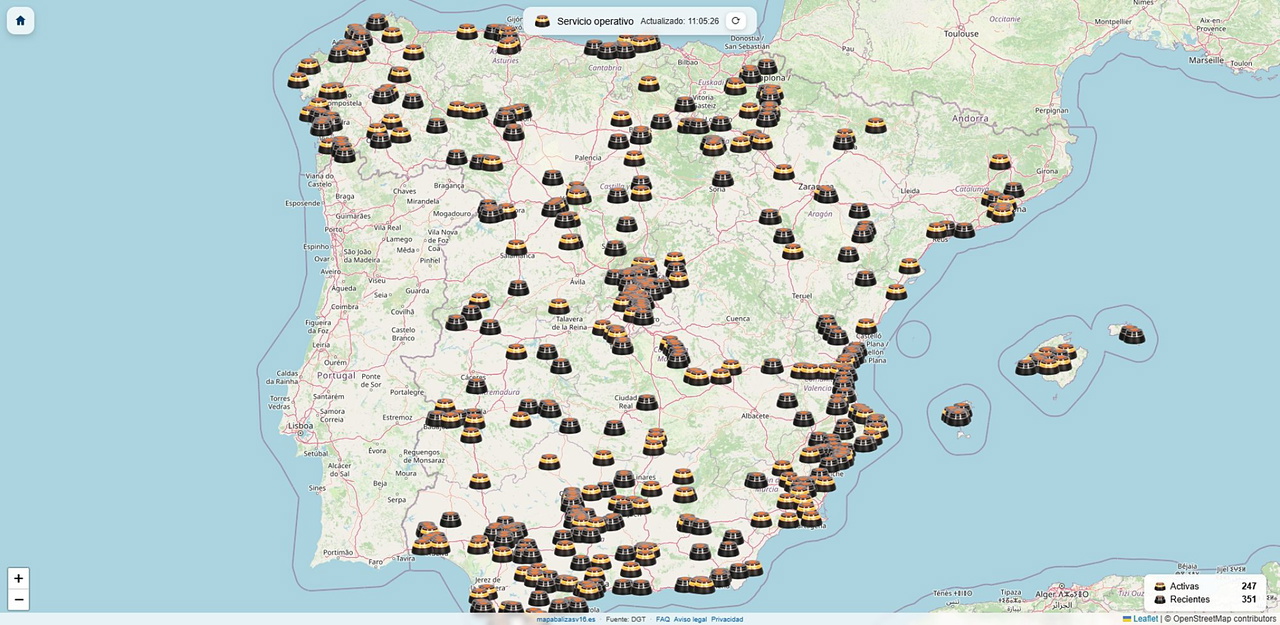Click the Activas legend entry
The height and width of the screenshot is (625, 1280).
click(x=1184, y=587)
